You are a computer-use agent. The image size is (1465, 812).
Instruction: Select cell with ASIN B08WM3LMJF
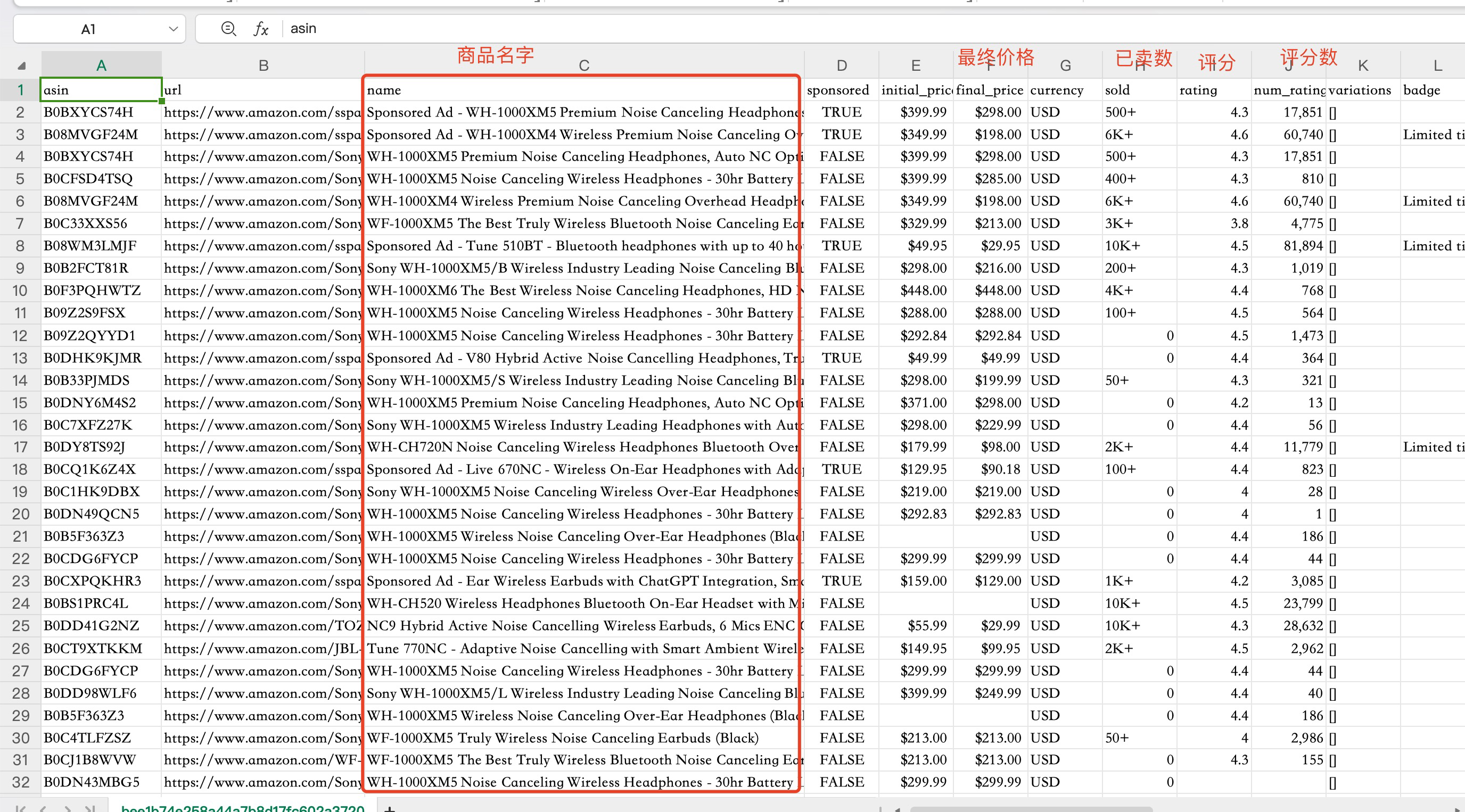coord(101,246)
